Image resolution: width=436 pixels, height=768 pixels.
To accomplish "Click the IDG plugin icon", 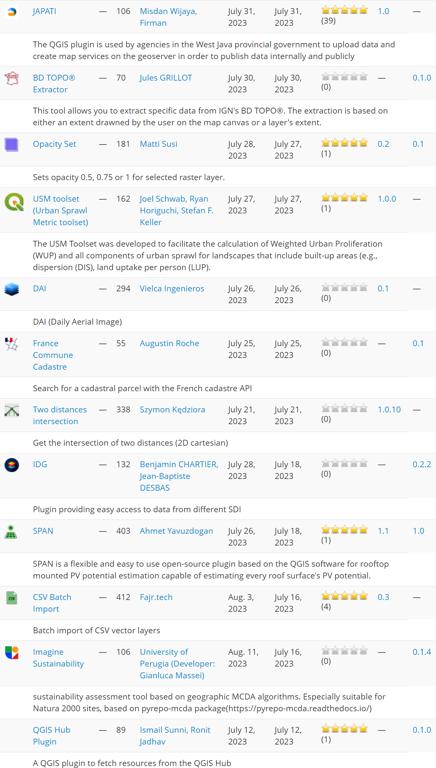I will click(x=11, y=464).
